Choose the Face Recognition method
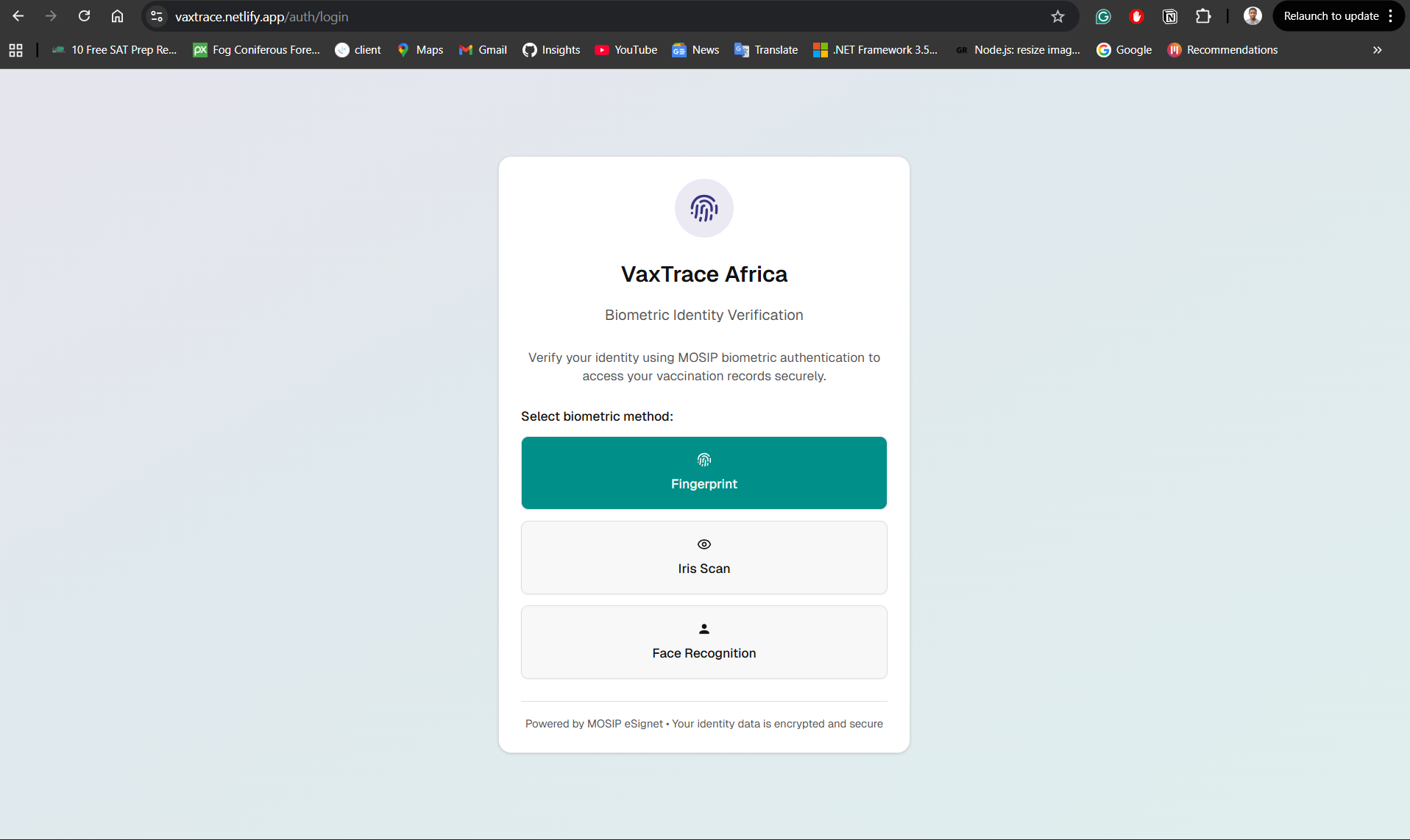Viewport: 1410px width, 840px height. [x=704, y=642]
